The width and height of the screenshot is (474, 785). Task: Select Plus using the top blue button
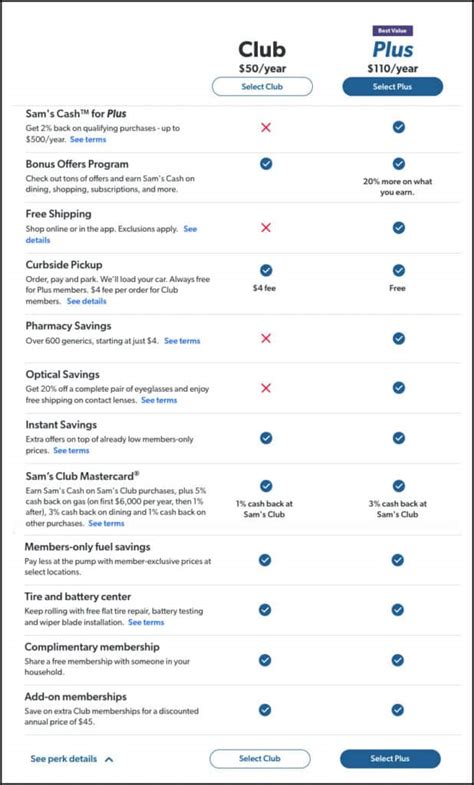click(392, 87)
